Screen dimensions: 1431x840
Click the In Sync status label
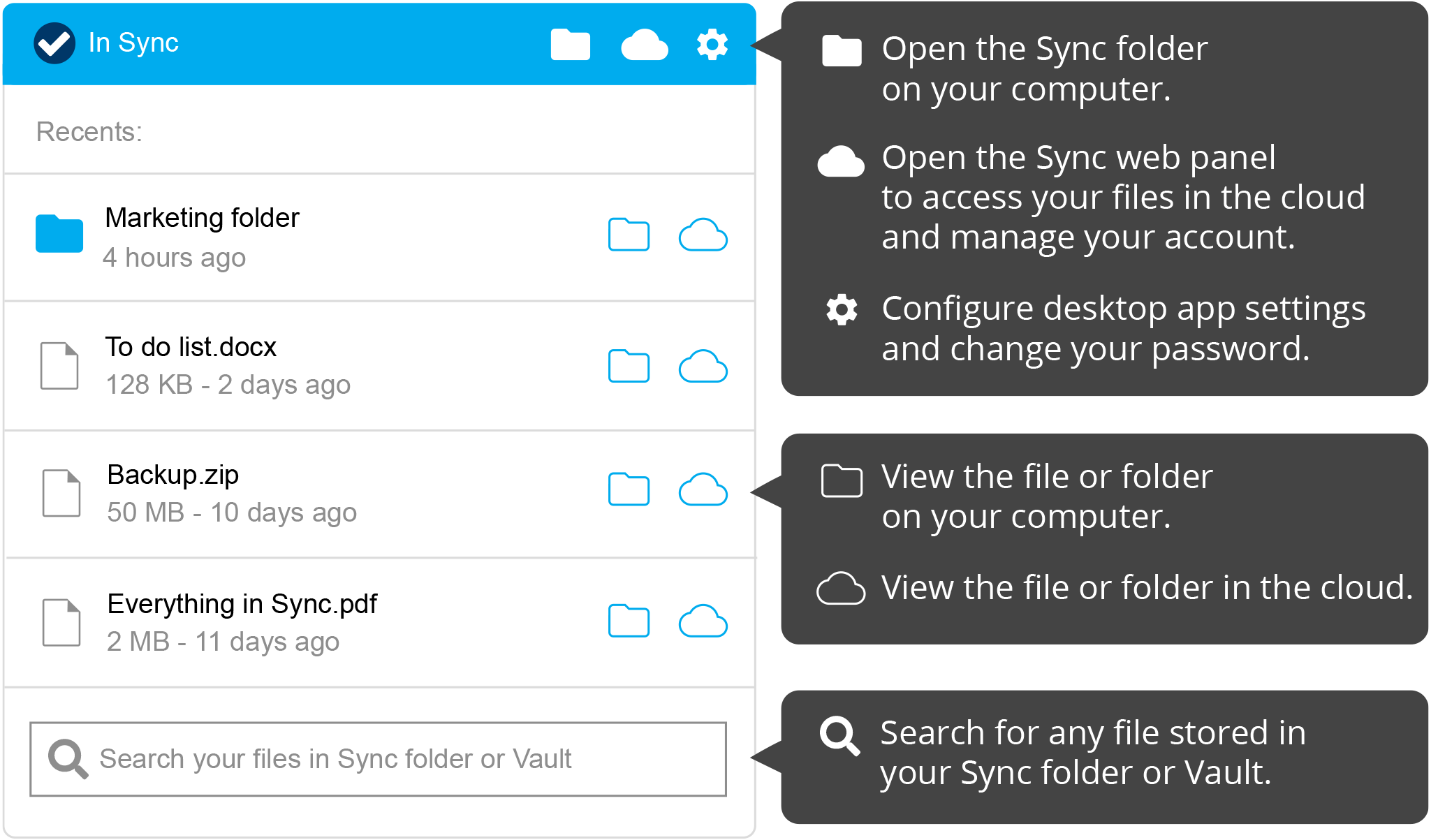click(133, 43)
